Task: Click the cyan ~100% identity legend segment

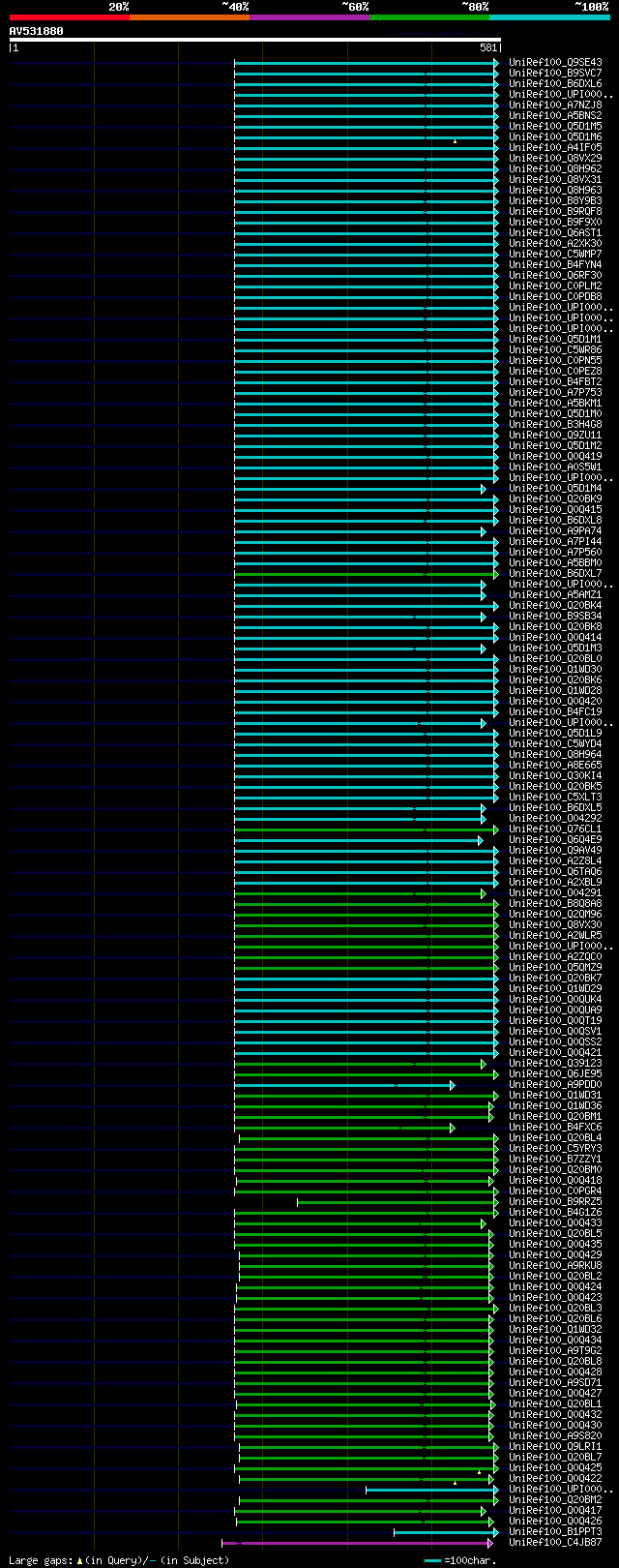Action: pos(549,17)
